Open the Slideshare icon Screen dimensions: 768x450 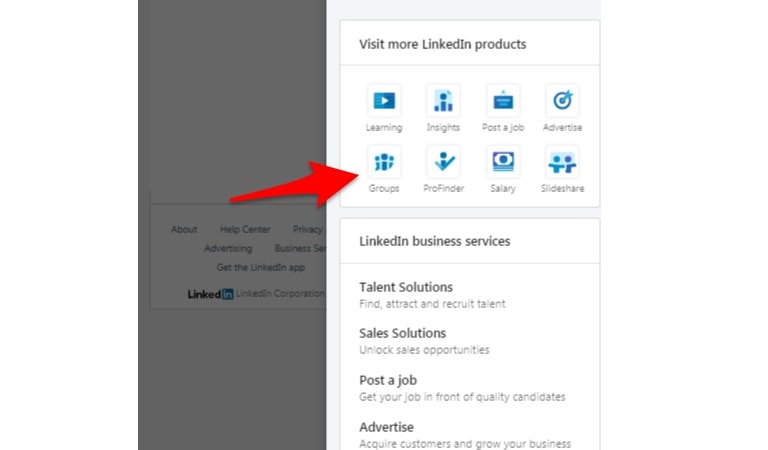[562, 162]
